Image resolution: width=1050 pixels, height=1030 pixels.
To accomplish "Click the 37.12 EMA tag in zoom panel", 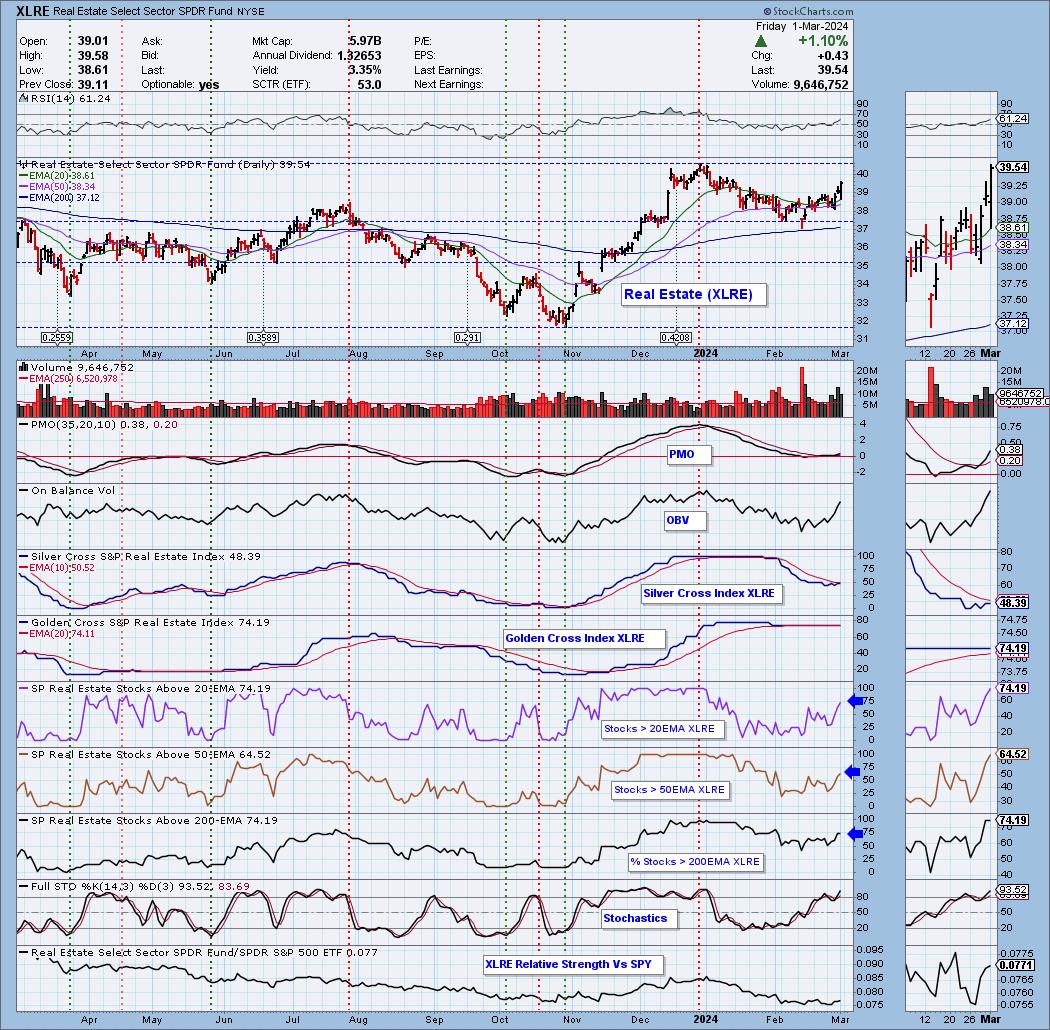I will click(x=1012, y=323).
